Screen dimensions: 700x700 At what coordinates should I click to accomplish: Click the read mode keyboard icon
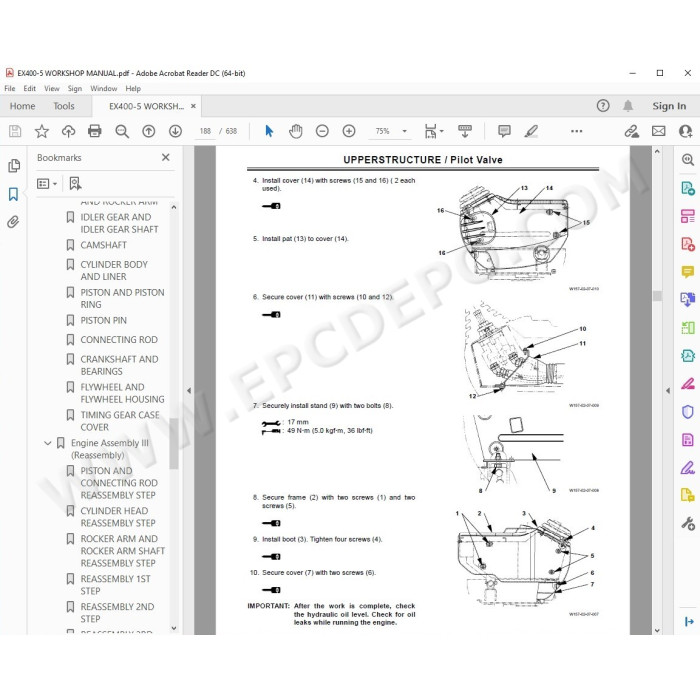[x=465, y=131]
